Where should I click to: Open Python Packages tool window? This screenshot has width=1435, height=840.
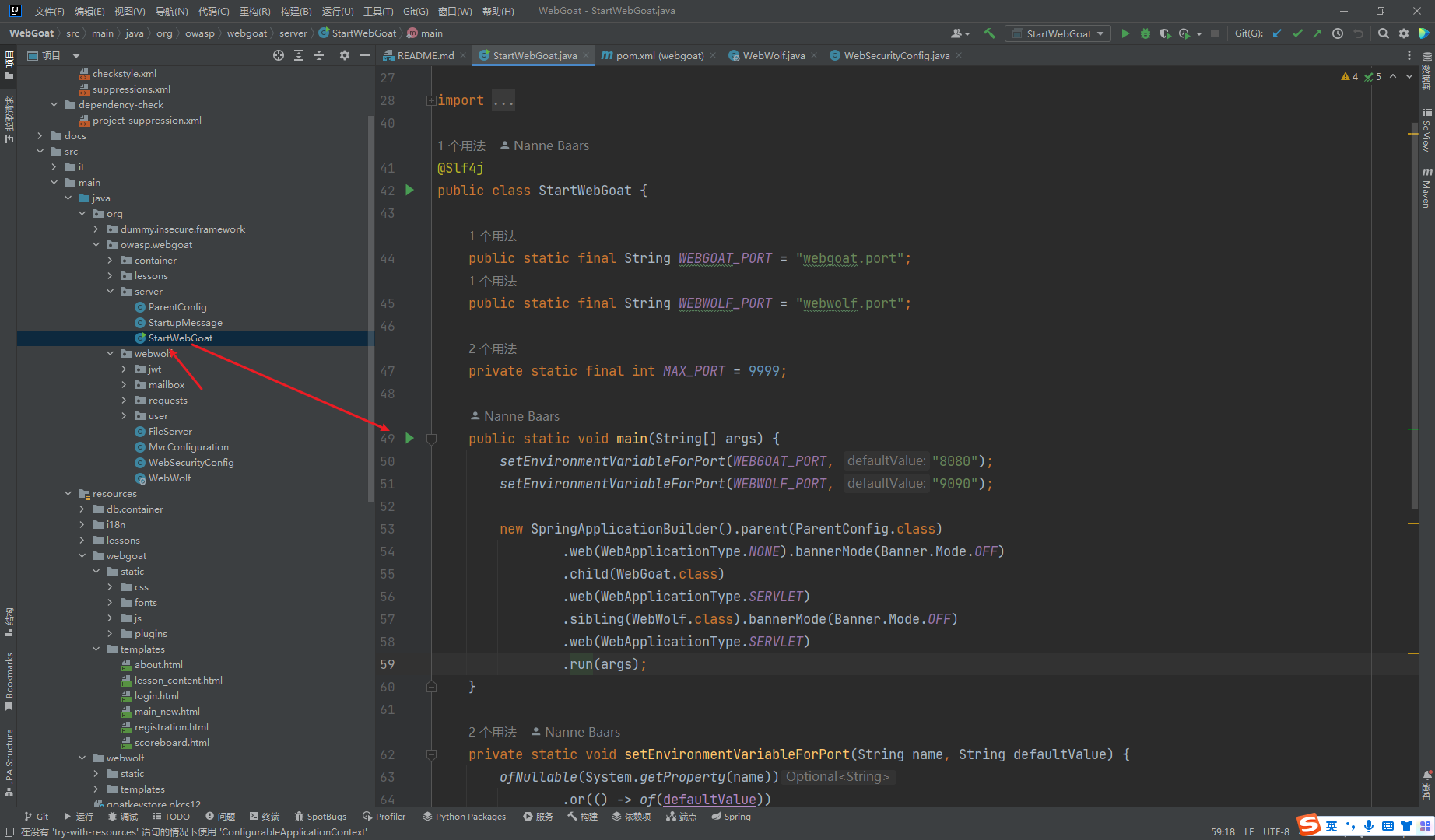click(465, 817)
